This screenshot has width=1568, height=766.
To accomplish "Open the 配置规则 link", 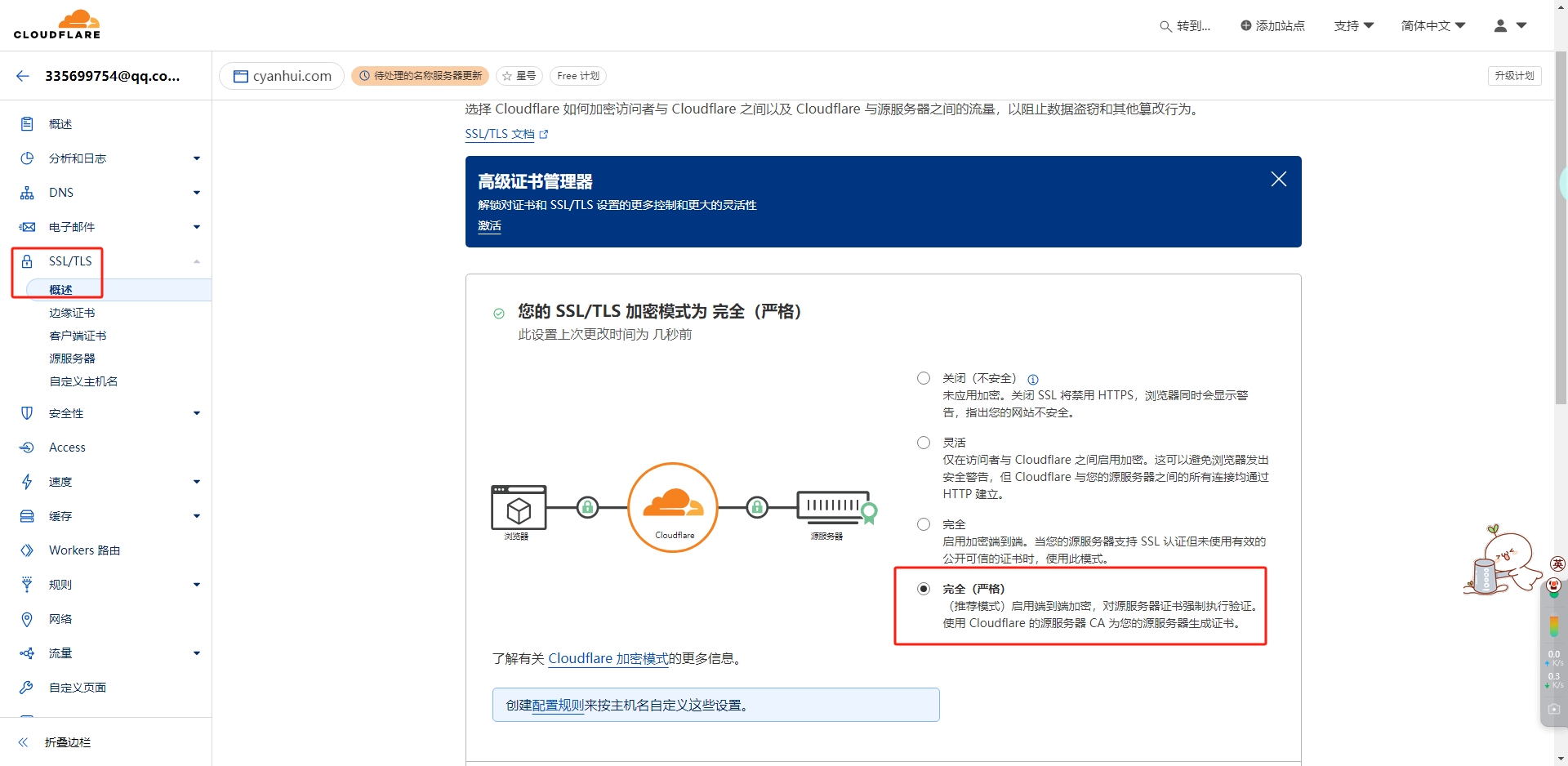I will click(x=558, y=706).
